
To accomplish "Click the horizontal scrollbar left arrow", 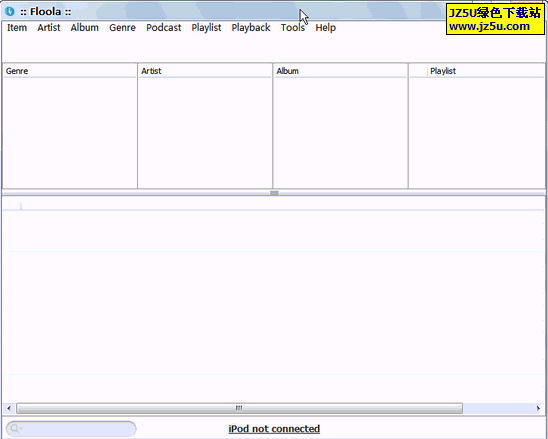I will [9, 408].
